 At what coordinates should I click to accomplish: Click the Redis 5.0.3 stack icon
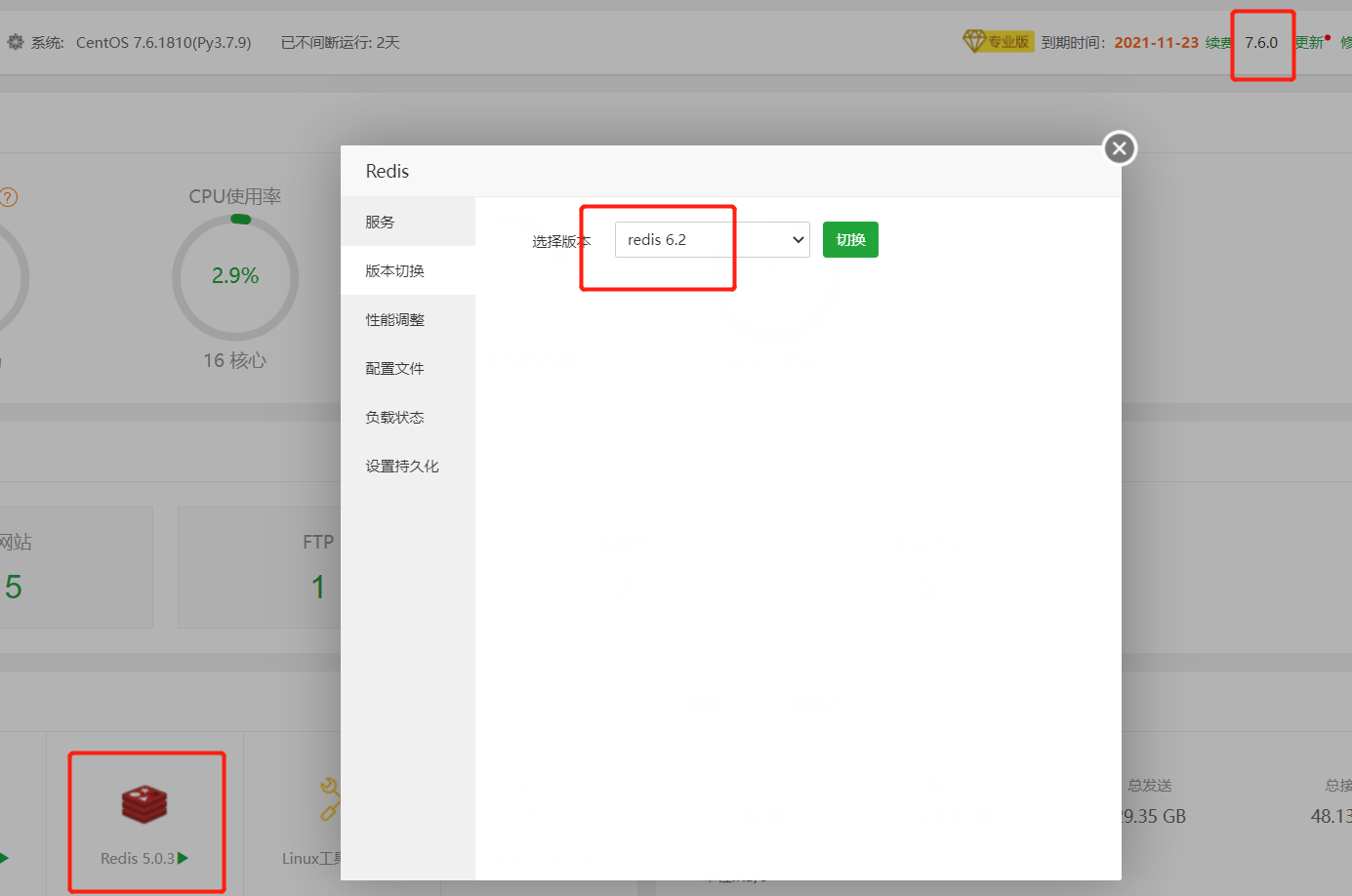[144, 804]
